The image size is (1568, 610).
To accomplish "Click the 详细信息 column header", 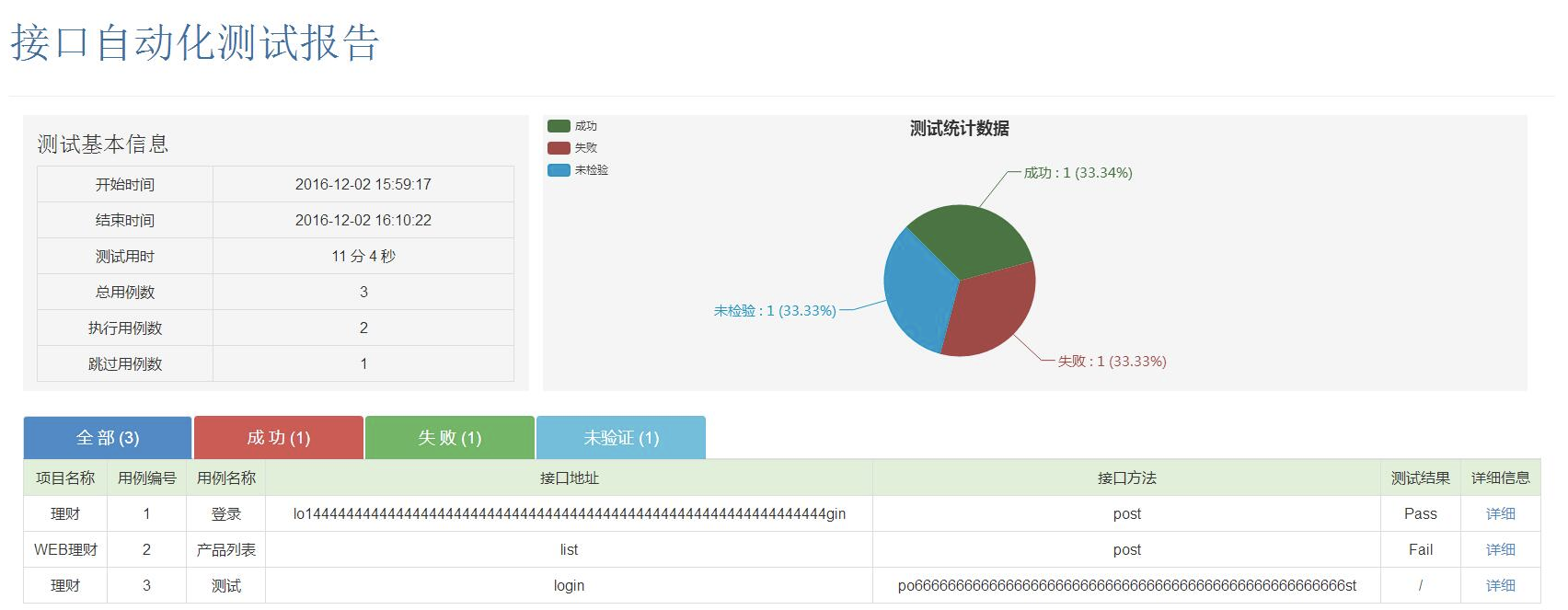I will pos(1501,478).
